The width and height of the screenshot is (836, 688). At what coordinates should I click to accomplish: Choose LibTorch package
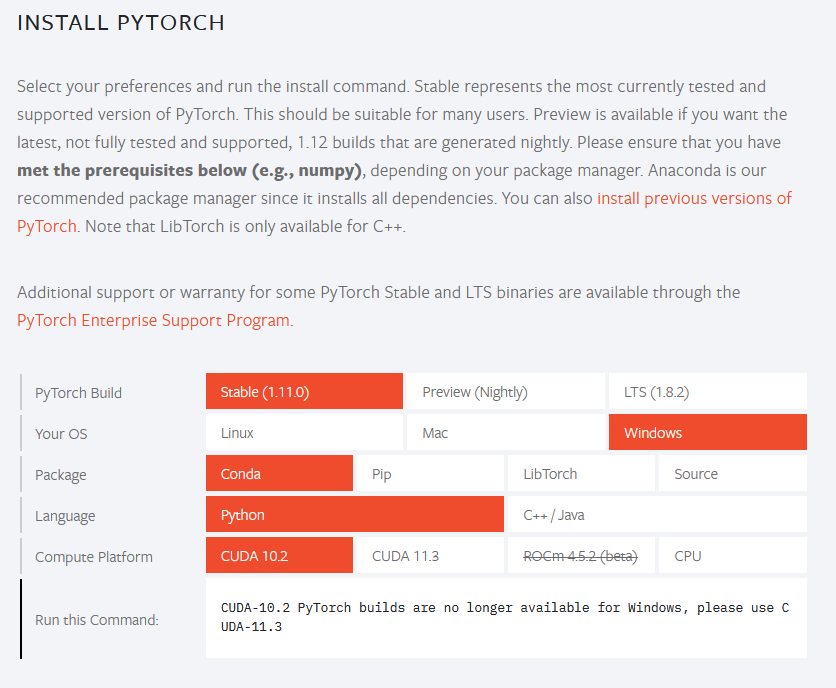(581, 474)
